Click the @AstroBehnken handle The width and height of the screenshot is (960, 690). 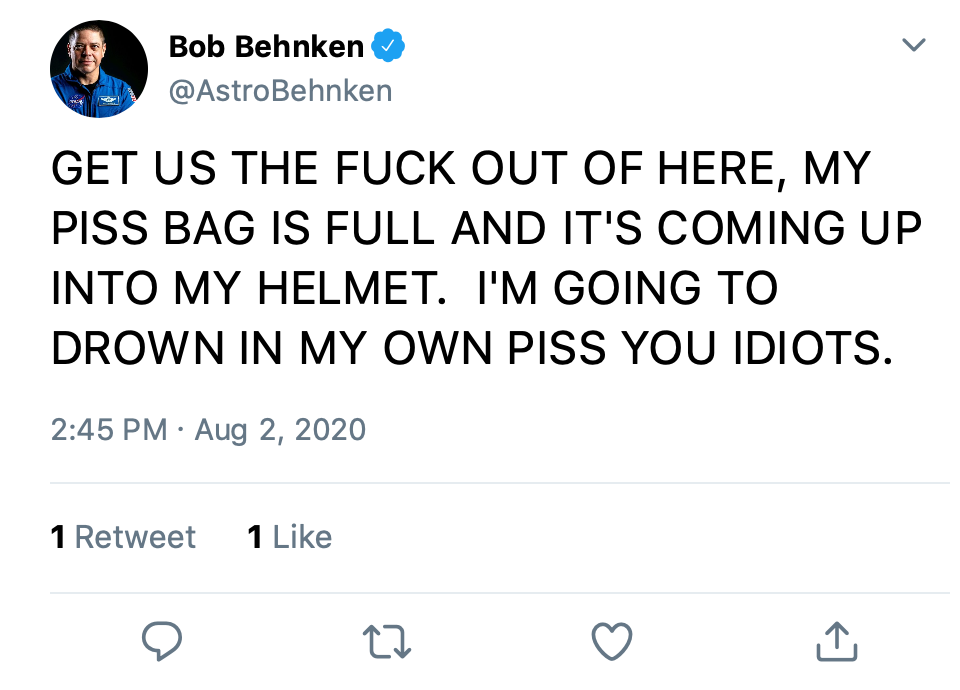pos(280,92)
